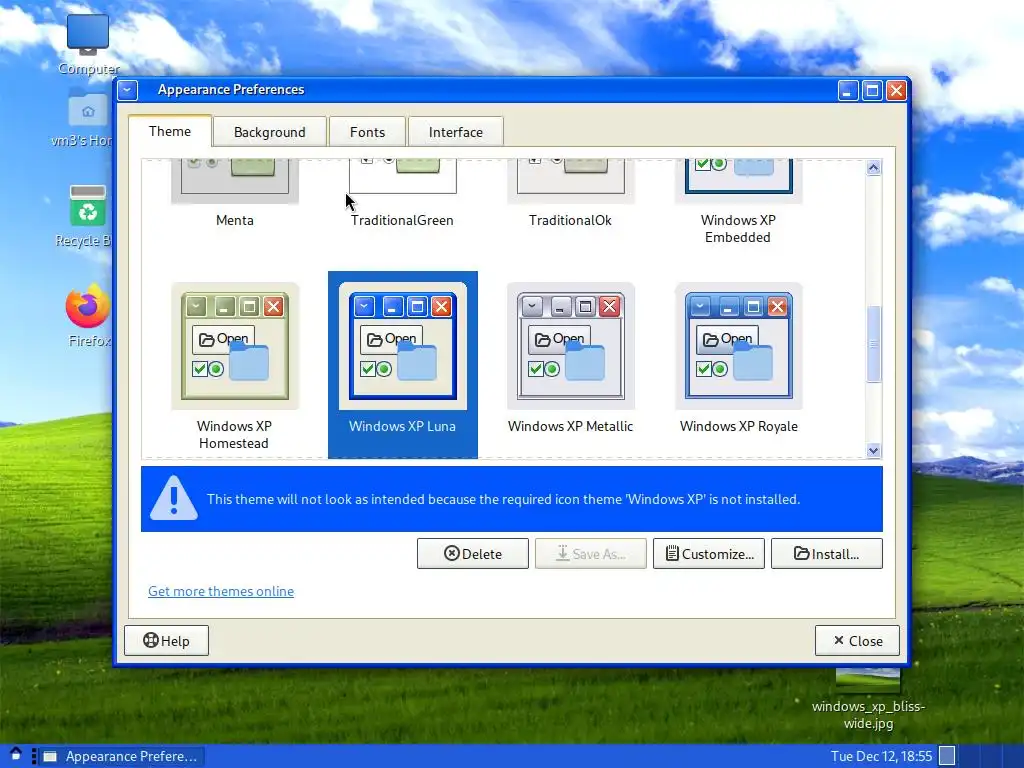
Task: Open the Help button
Action: [x=167, y=641]
